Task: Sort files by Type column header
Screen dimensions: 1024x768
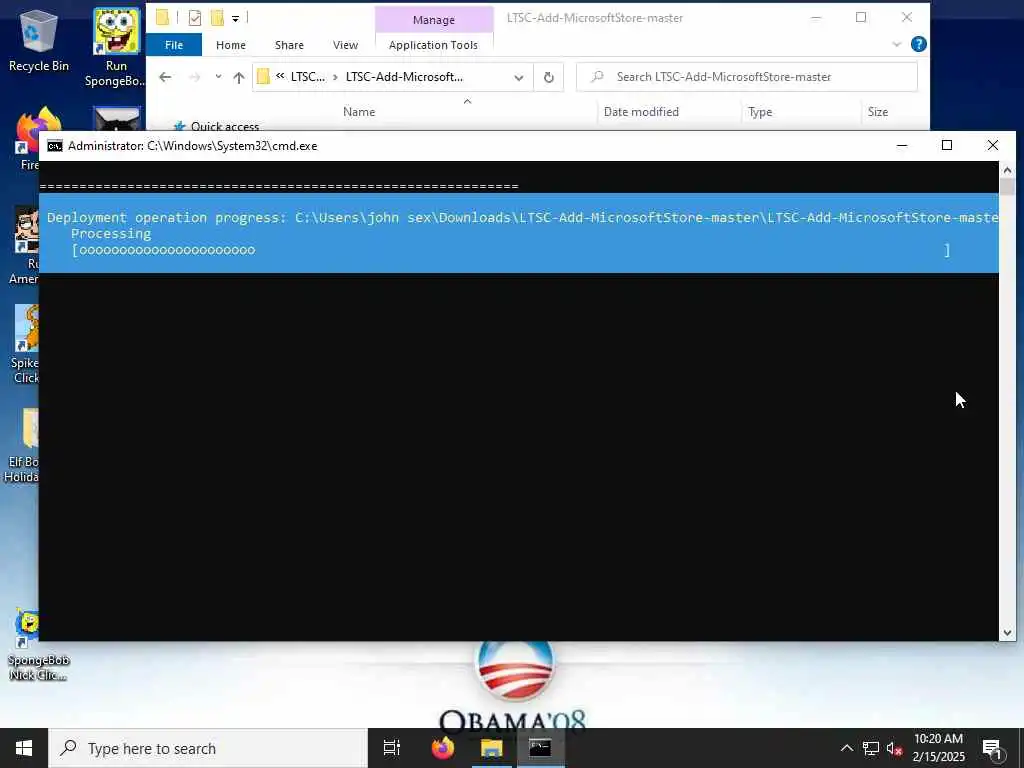Action: pyautogui.click(x=760, y=112)
